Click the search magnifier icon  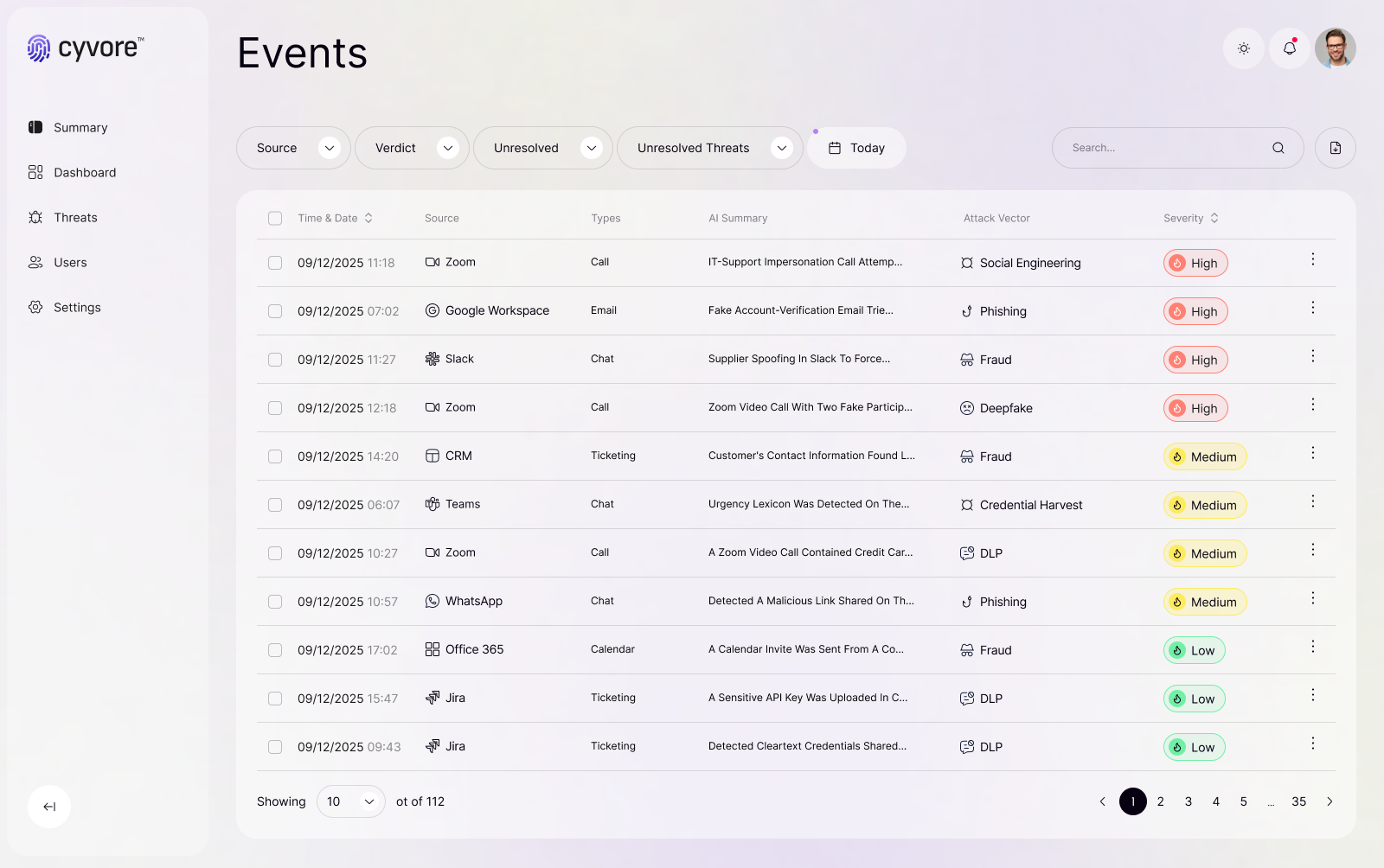1278,148
